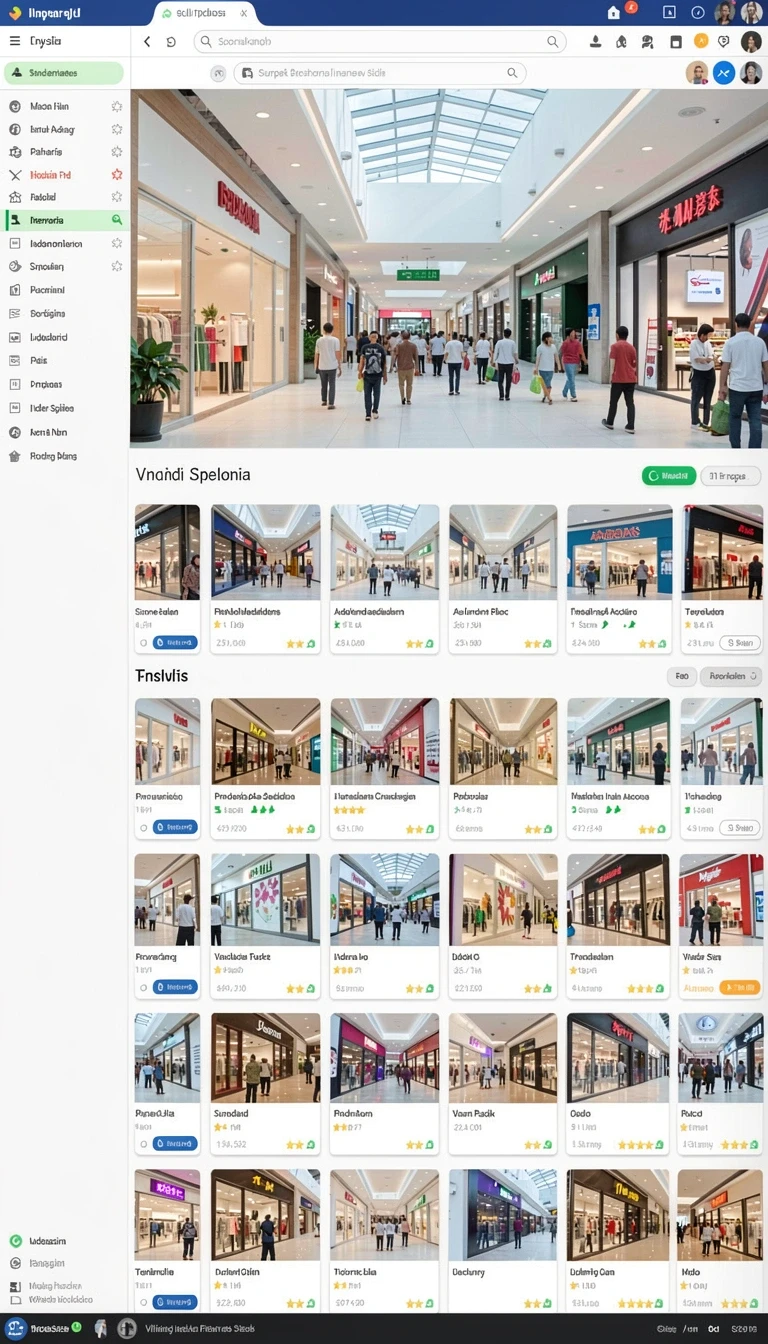Toggle red star for Hockin Ftd

[x=117, y=174]
